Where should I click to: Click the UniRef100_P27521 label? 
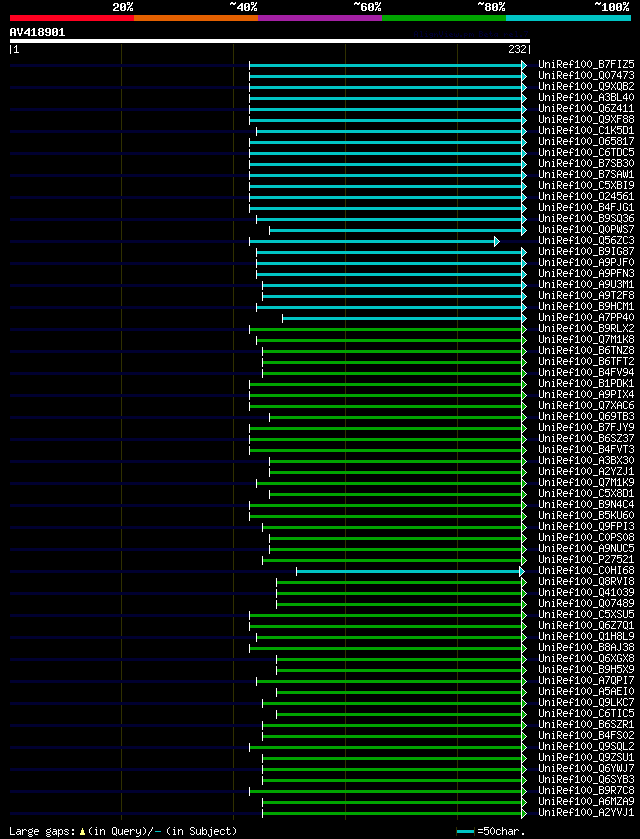click(x=586, y=560)
